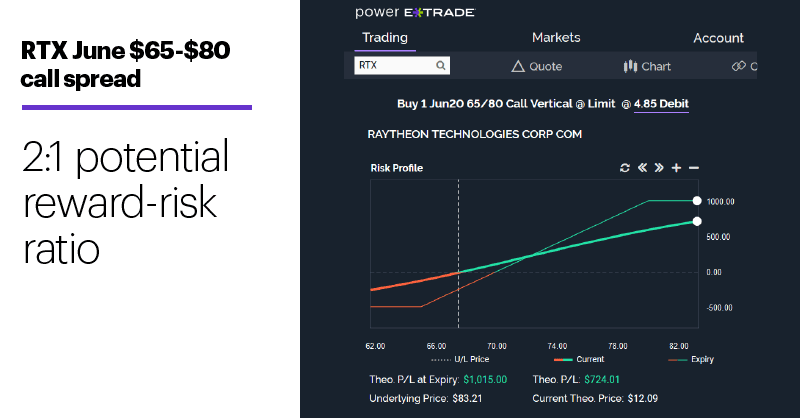
Task: Click the 74.00 x-axis label
Action: tap(557, 346)
